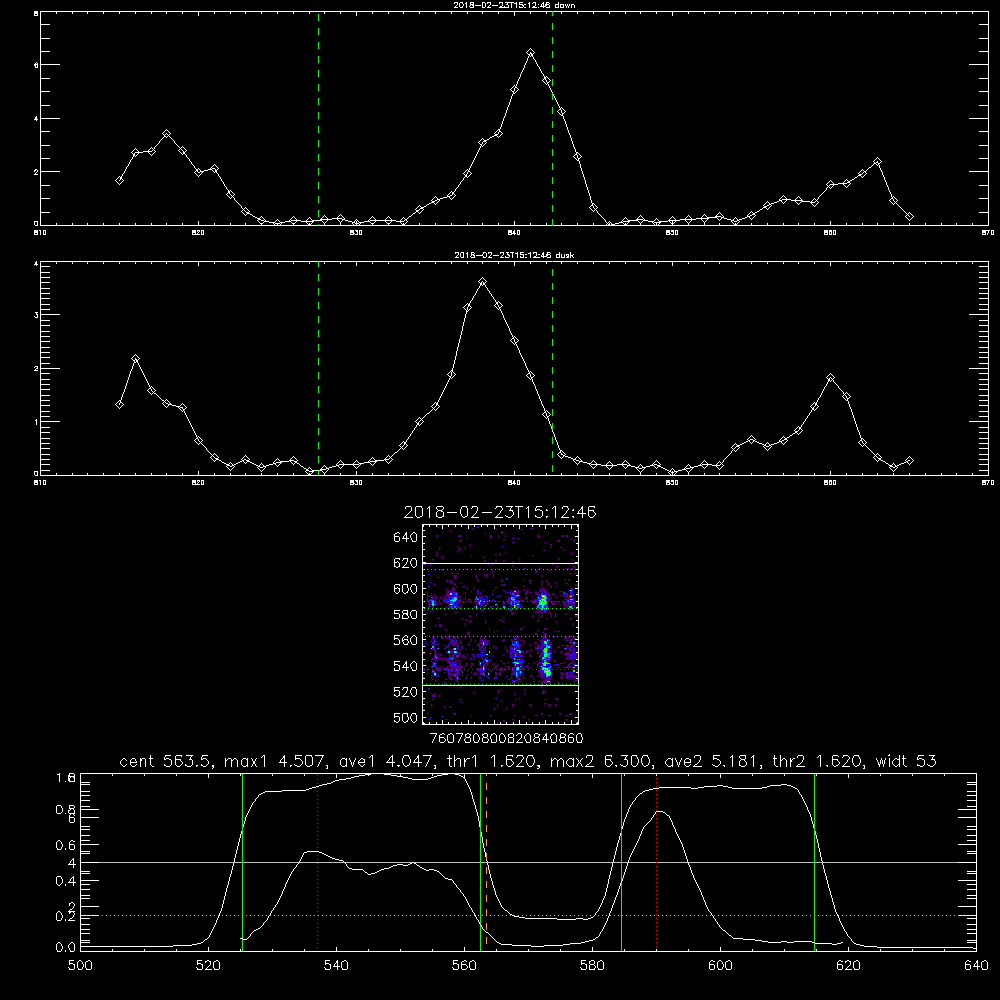Click the 'thr2 1.620' value
1000x1000 pixels.
tap(816, 761)
